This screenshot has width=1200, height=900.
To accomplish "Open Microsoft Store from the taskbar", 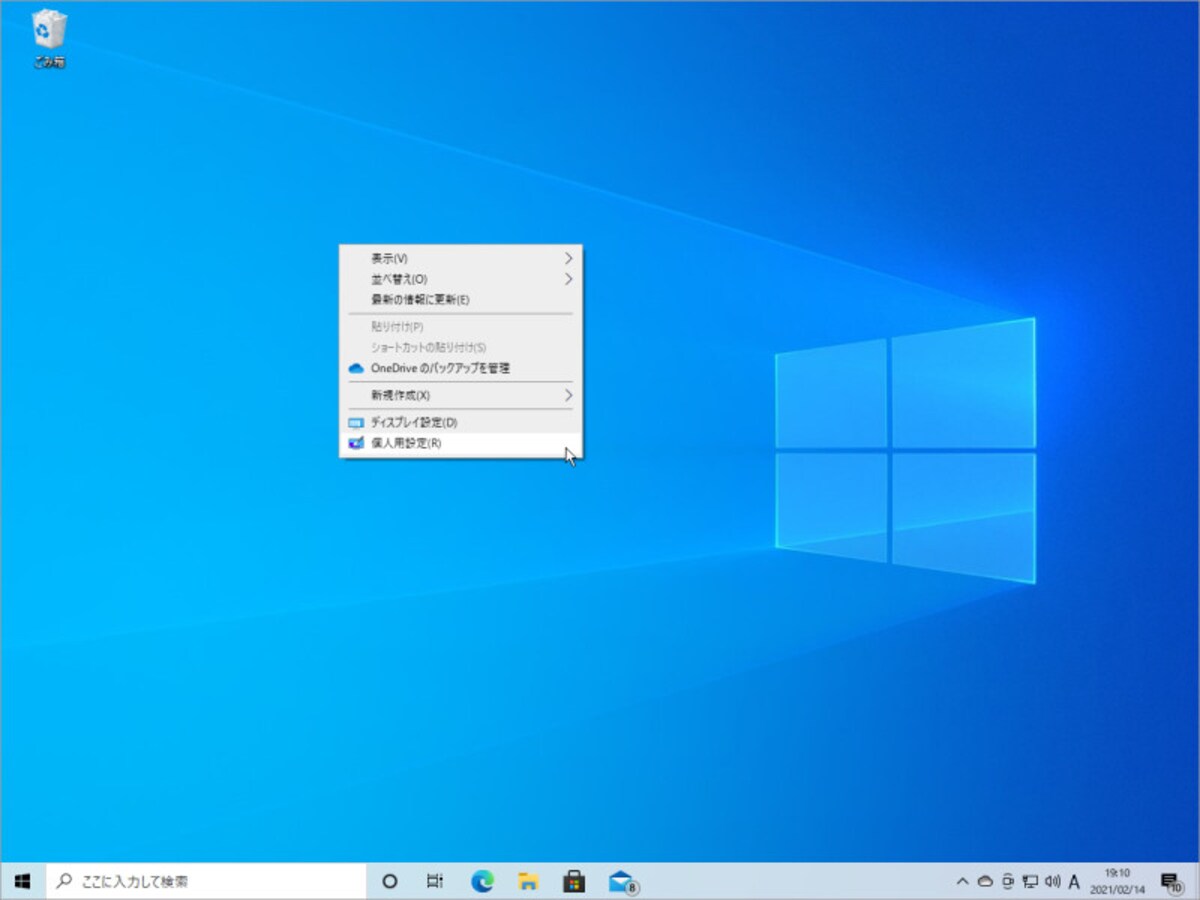I will click(x=574, y=881).
